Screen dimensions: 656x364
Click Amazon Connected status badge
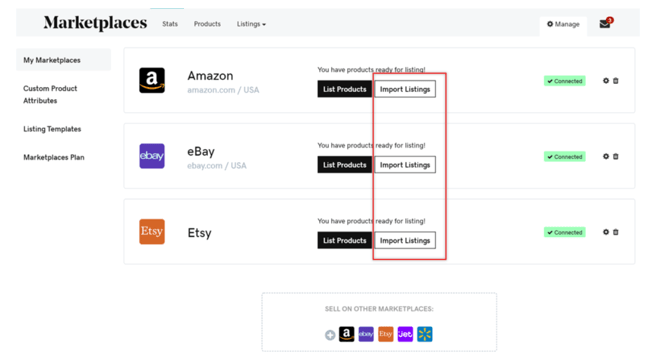tap(564, 81)
